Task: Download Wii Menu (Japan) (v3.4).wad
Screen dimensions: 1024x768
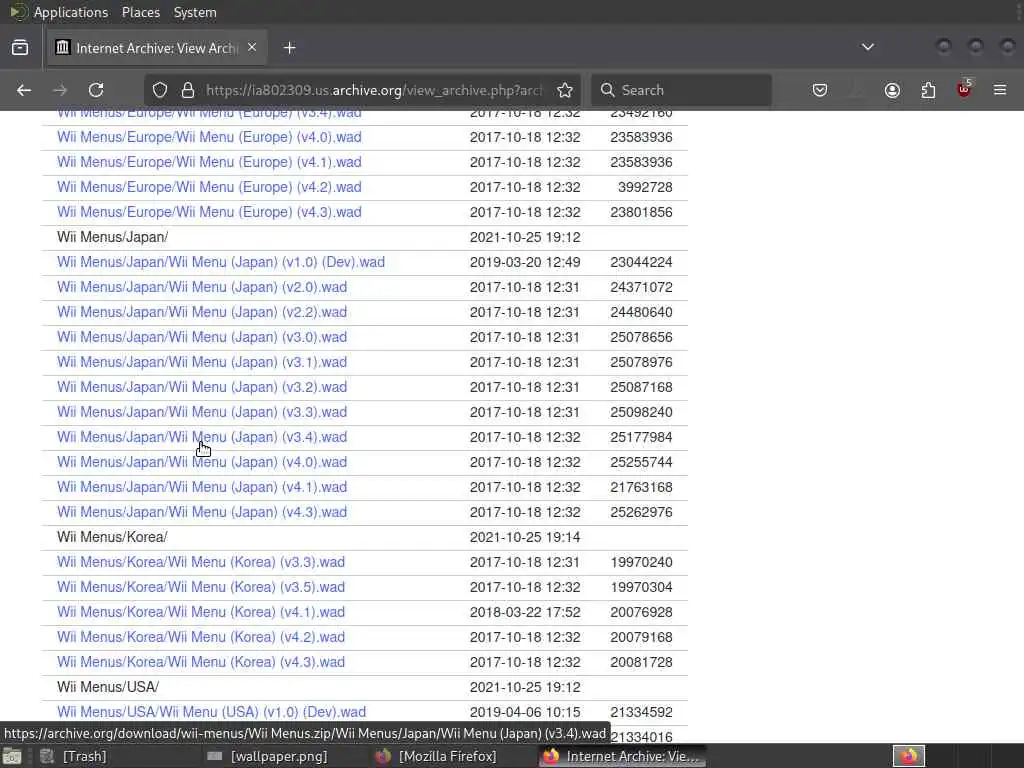Action: tap(202, 437)
